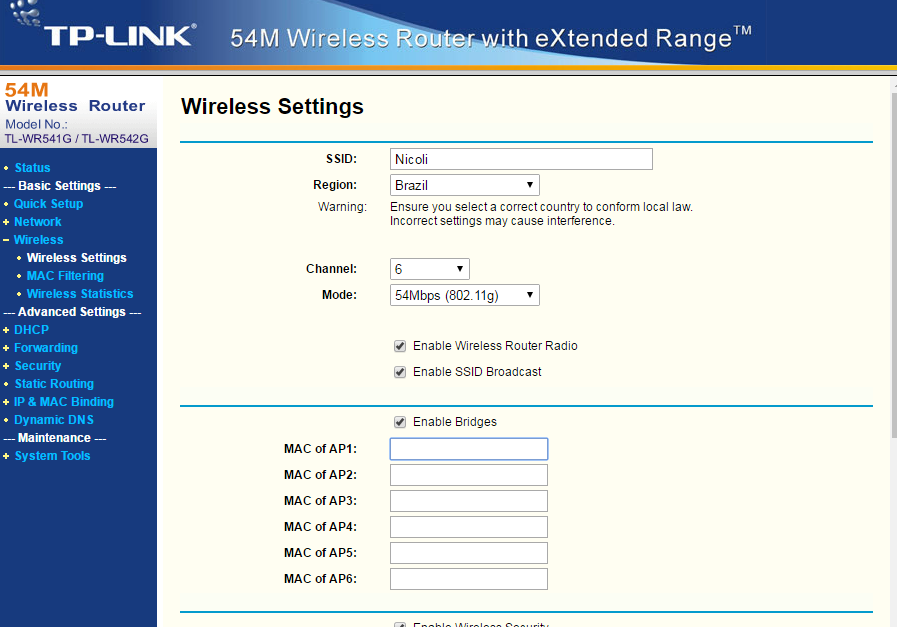Image resolution: width=897 pixels, height=627 pixels.
Task: Expand System Tools menu
Action: tap(52, 456)
